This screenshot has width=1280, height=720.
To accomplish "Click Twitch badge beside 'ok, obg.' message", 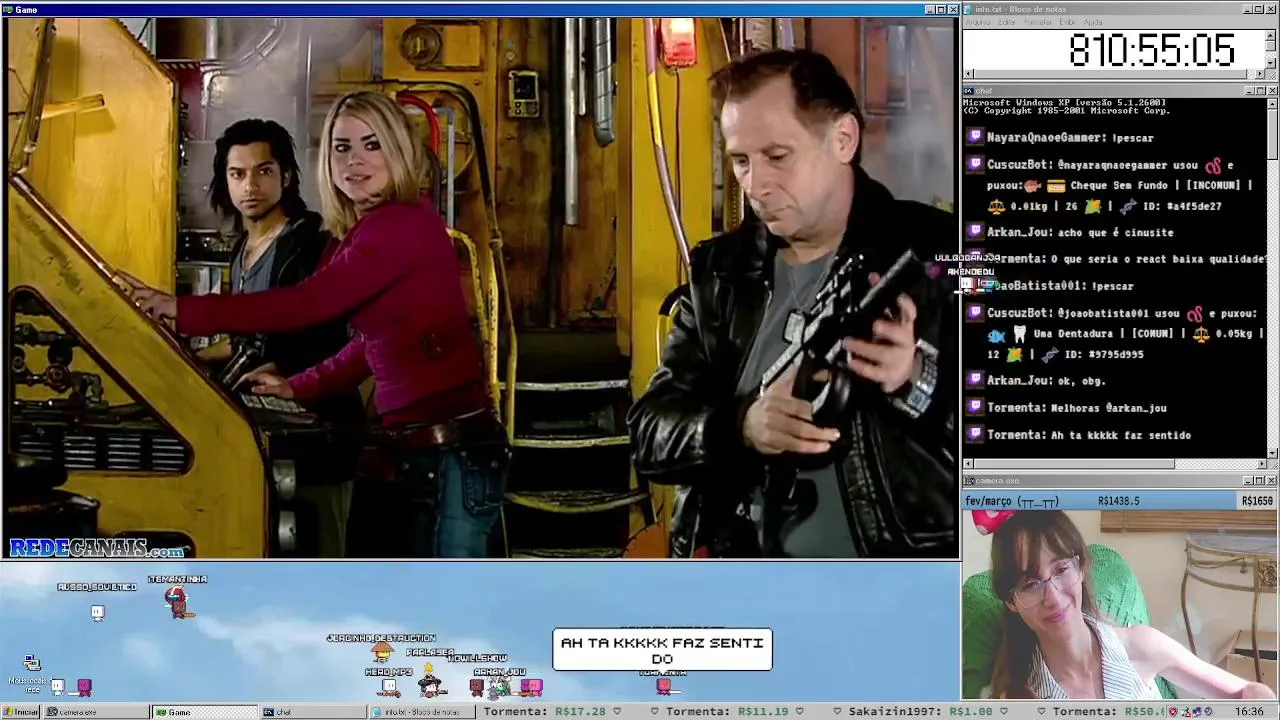I will [976, 380].
